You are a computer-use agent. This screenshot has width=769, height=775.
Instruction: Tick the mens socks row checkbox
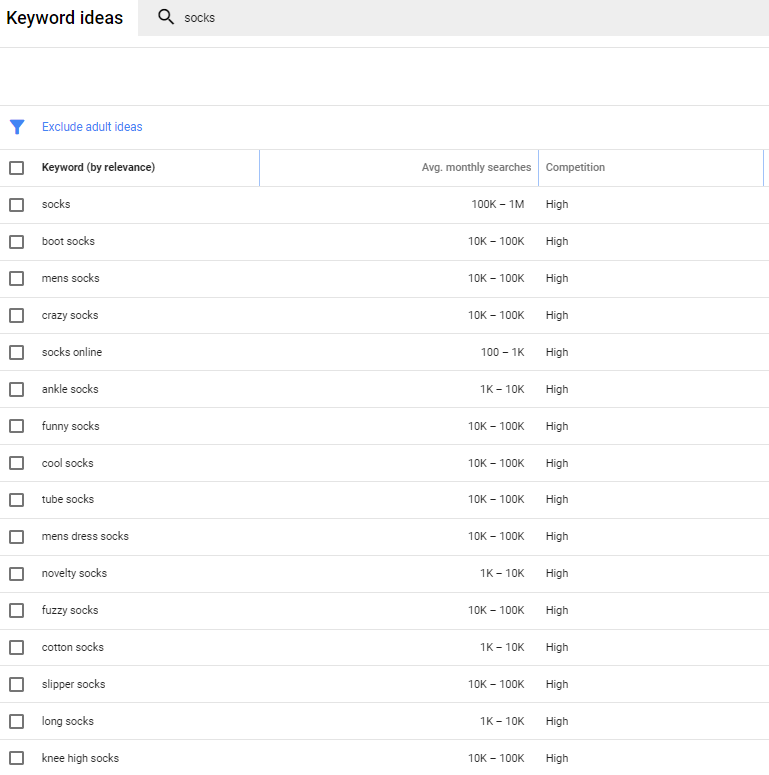pos(16,278)
